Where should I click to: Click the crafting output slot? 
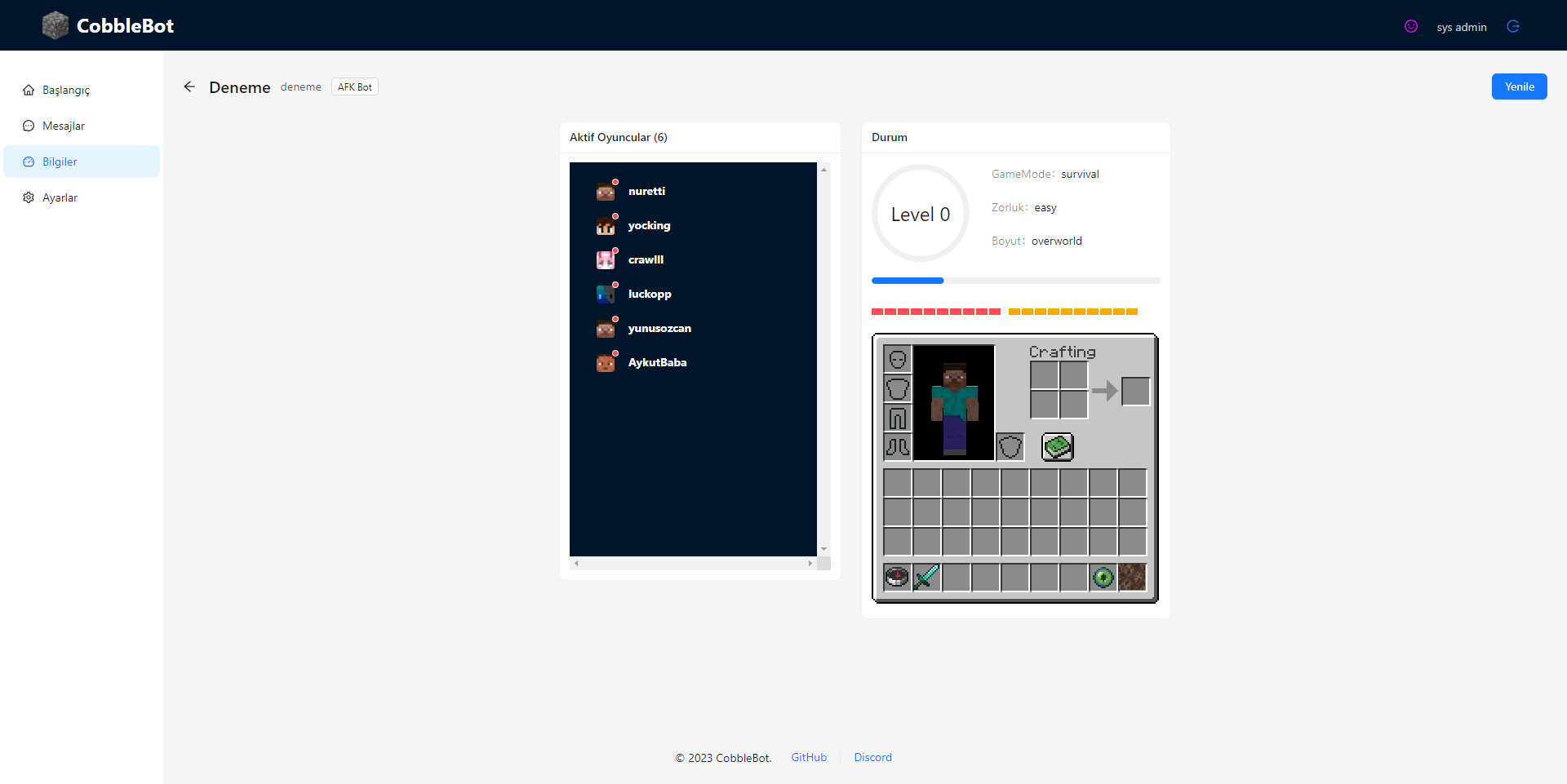pyautogui.click(x=1136, y=392)
